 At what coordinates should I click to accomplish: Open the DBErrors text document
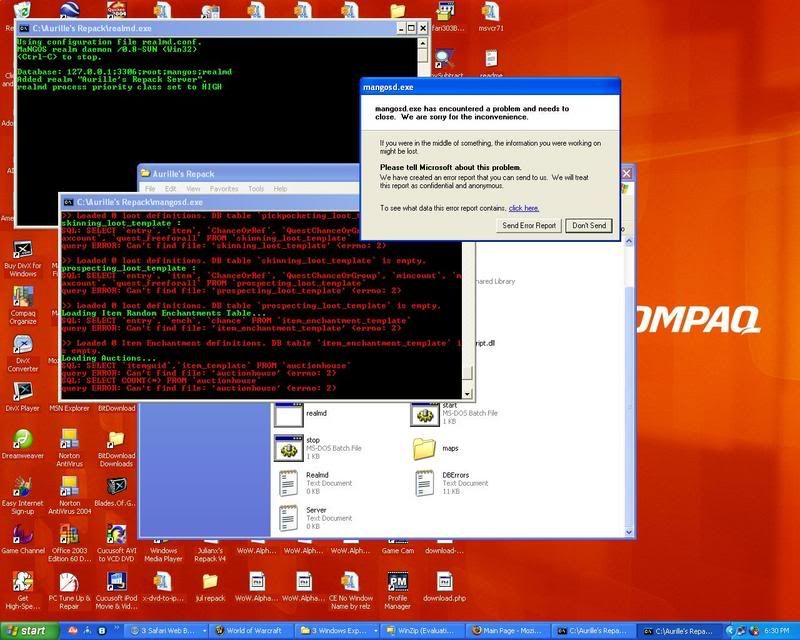452,483
